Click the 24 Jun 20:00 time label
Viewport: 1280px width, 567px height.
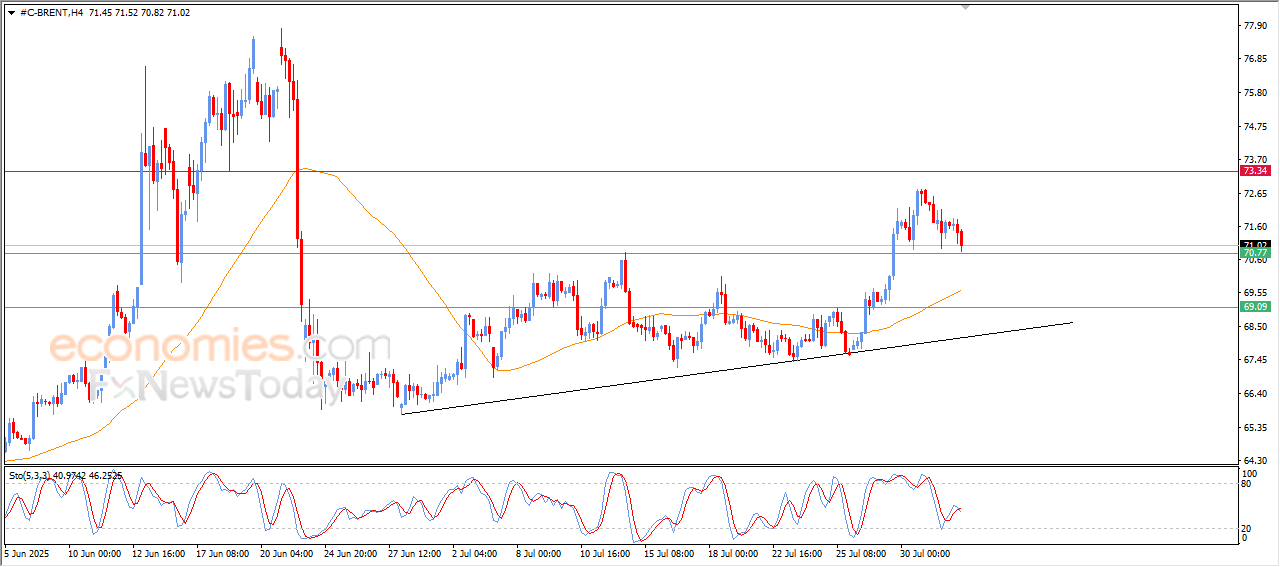350,552
